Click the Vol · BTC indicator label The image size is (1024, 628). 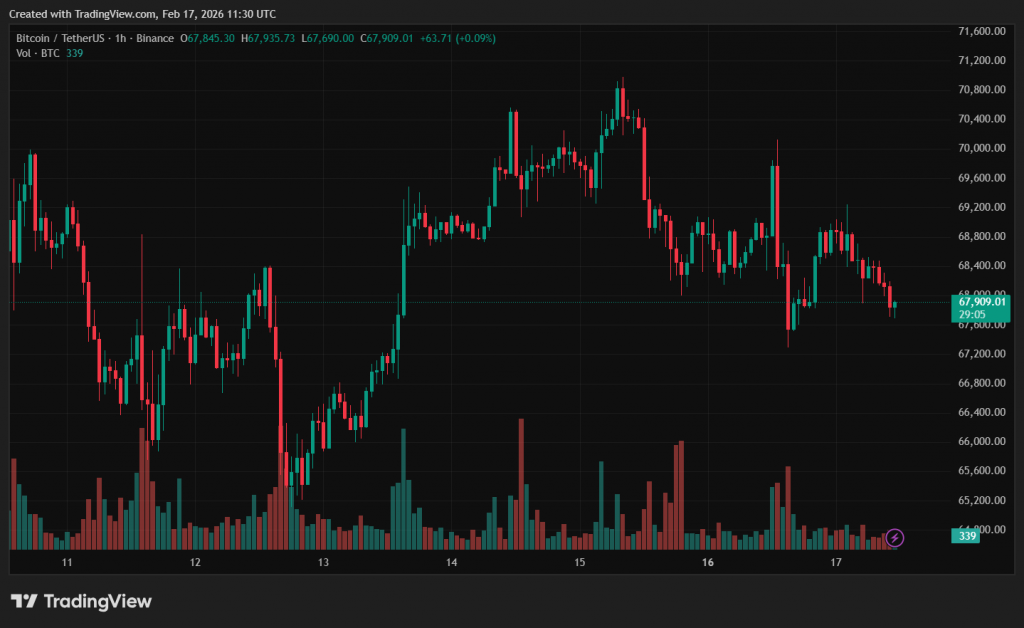37,53
